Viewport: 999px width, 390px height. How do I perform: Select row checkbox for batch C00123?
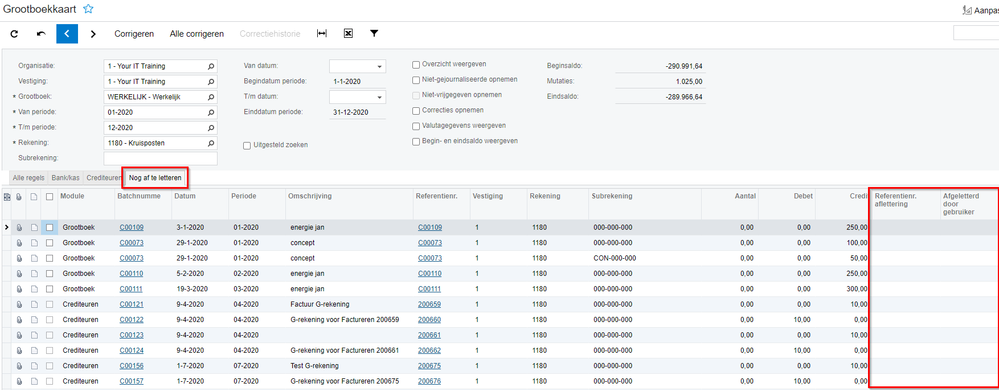[49, 335]
